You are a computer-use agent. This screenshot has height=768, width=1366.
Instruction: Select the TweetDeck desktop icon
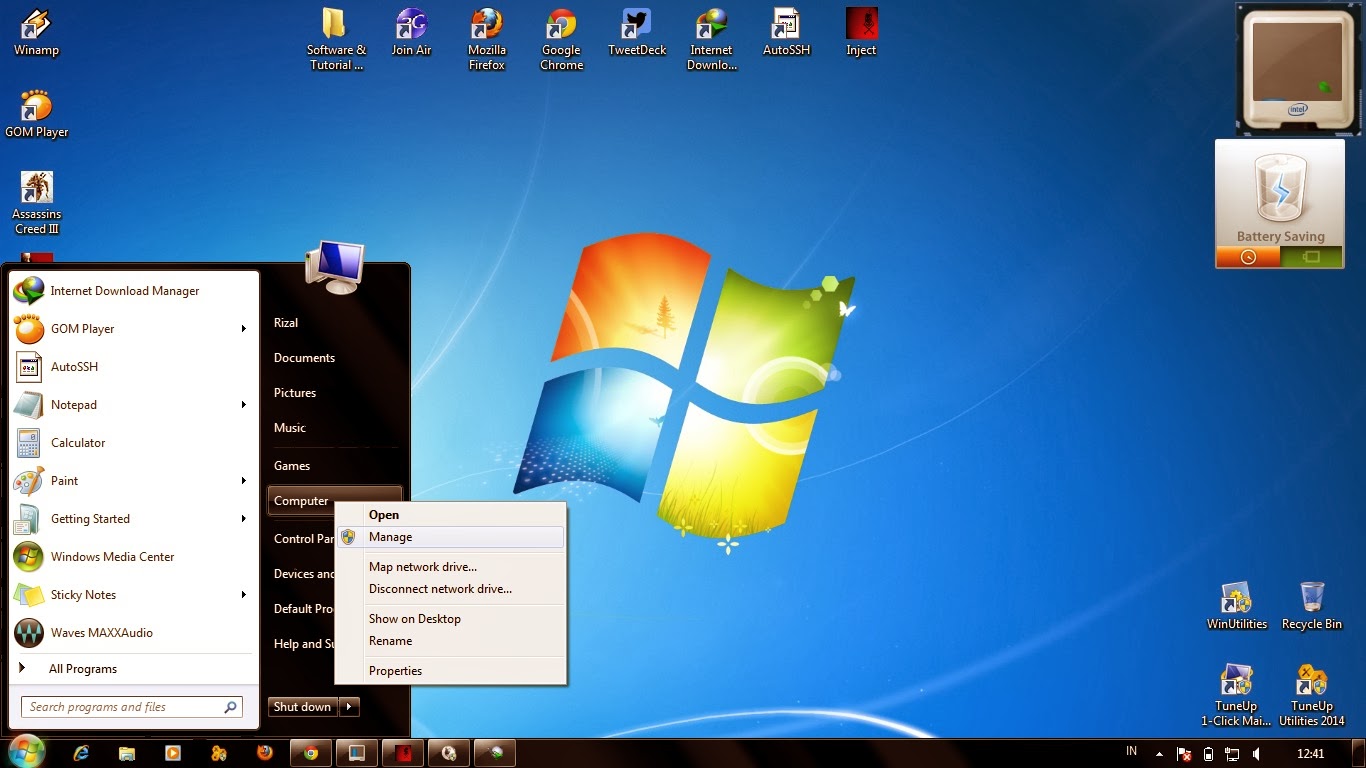pos(636,25)
